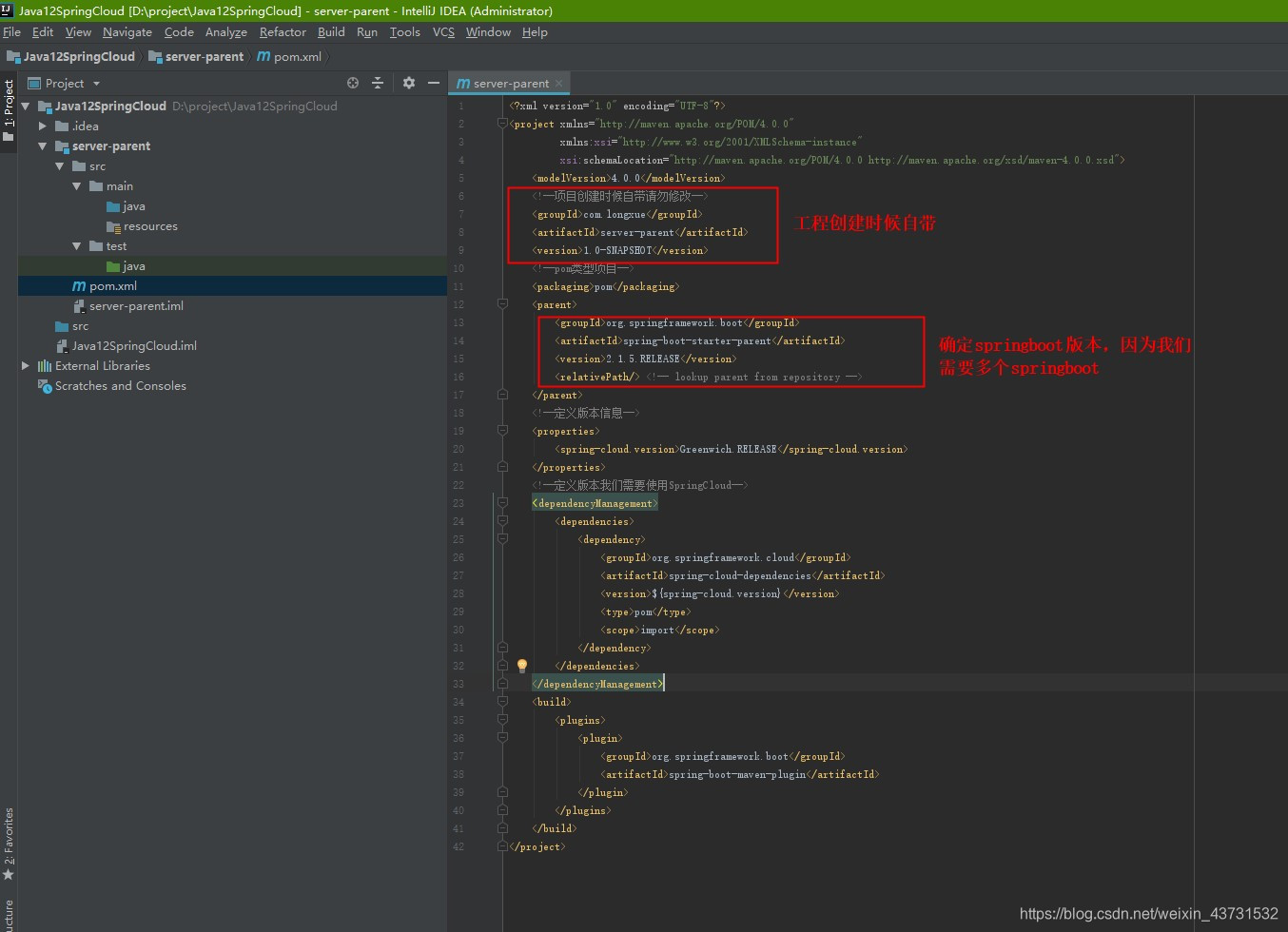Screen dimensions: 1288x932
Task: Select the resources folder
Action: [x=150, y=226]
